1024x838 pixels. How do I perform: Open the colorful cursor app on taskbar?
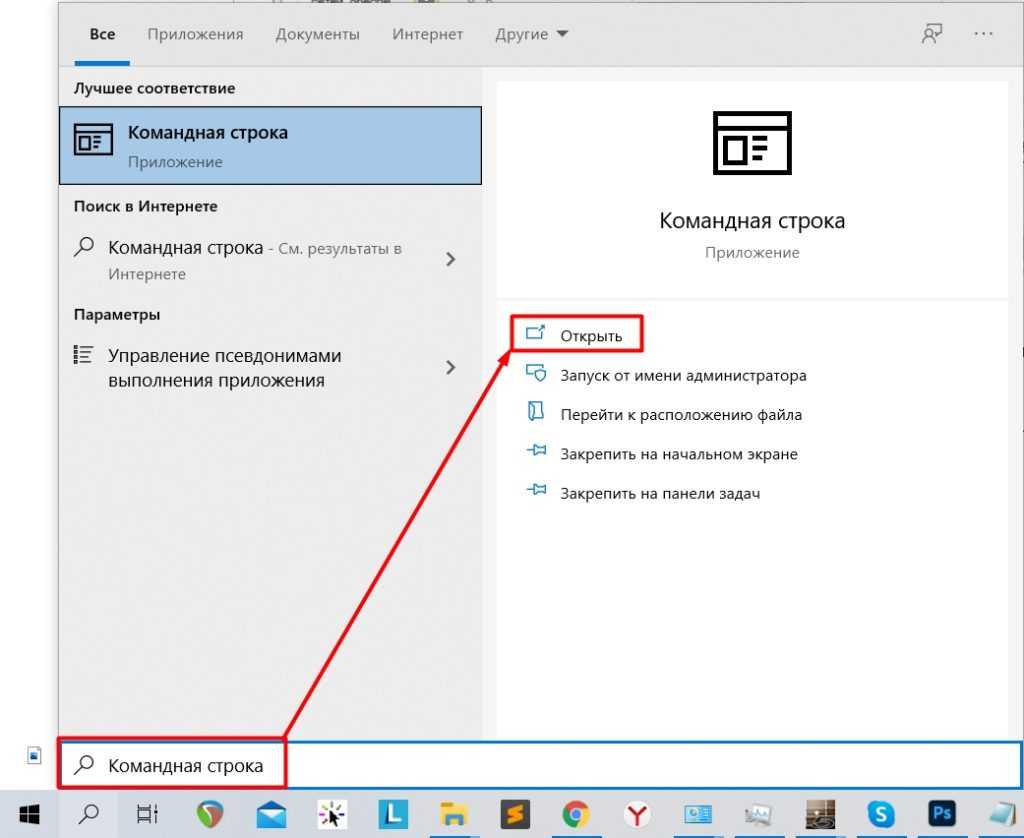pos(332,814)
